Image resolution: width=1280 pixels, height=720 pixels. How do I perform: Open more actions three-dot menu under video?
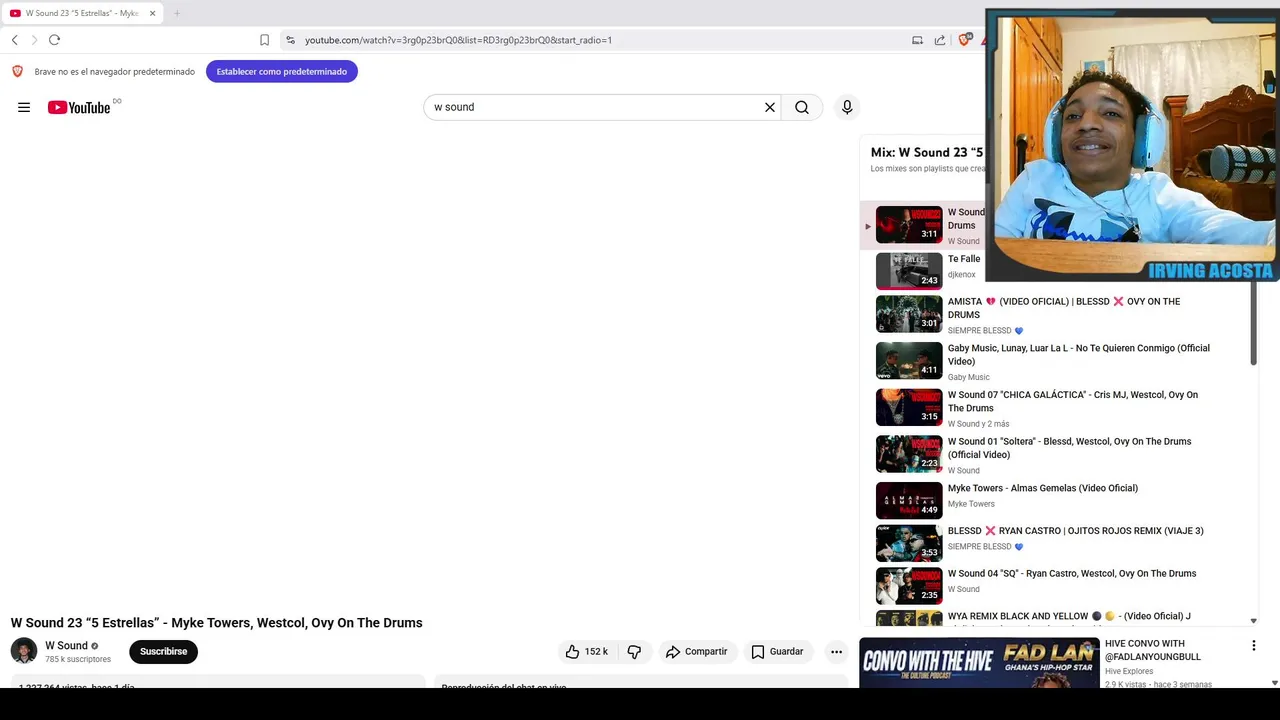click(836, 651)
